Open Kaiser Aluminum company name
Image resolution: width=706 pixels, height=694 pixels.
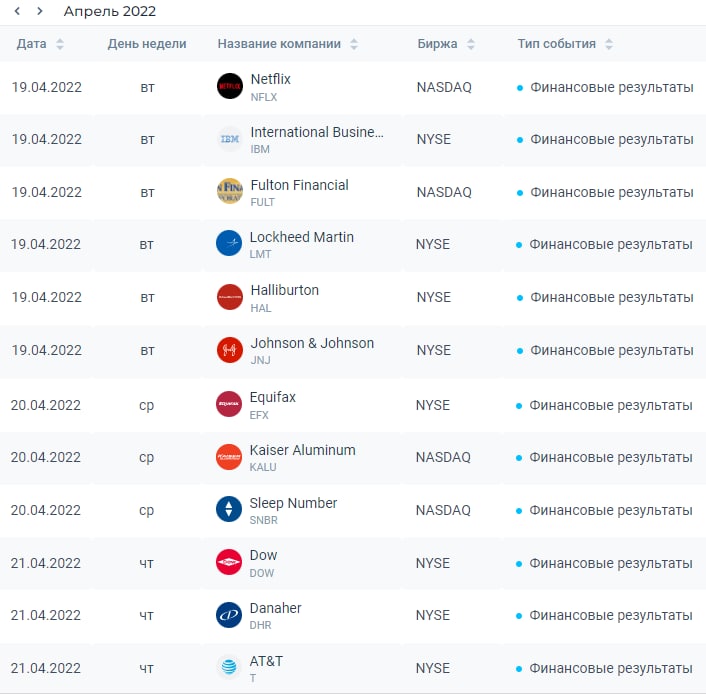(x=303, y=450)
